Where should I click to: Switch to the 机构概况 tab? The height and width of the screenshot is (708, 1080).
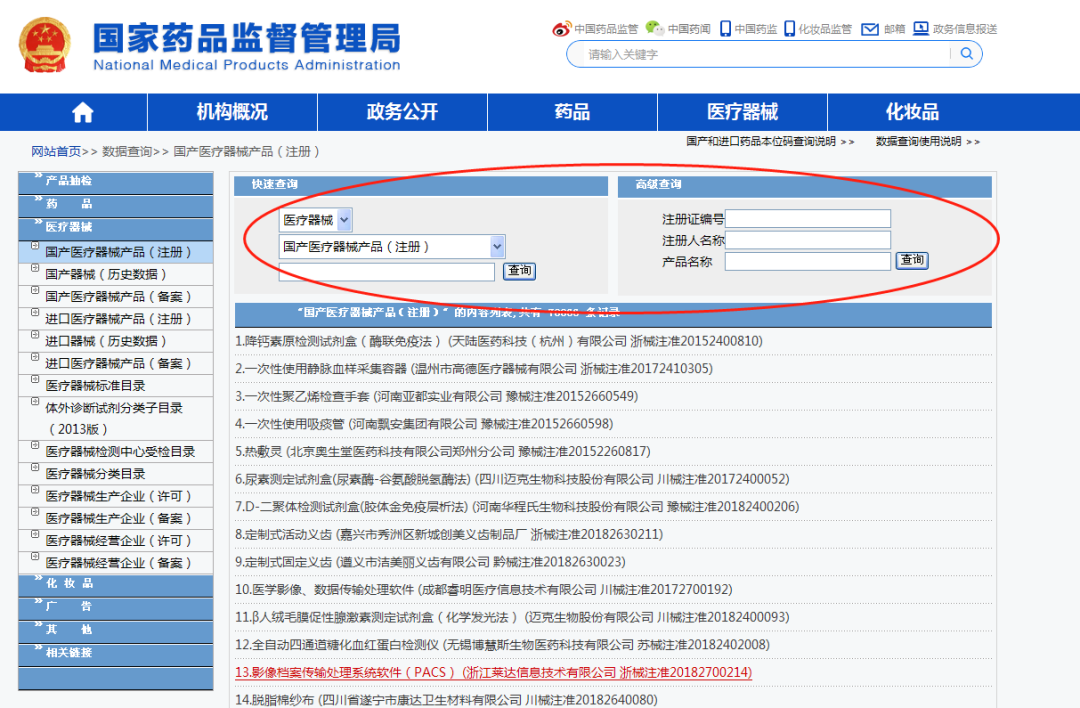[231, 112]
